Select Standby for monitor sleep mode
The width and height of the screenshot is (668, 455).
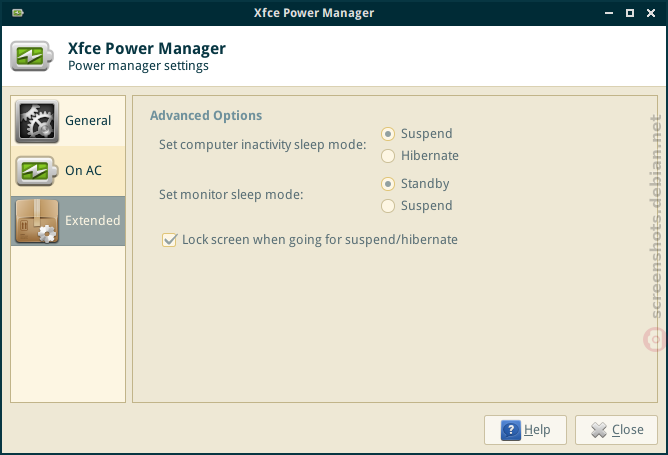point(415,184)
